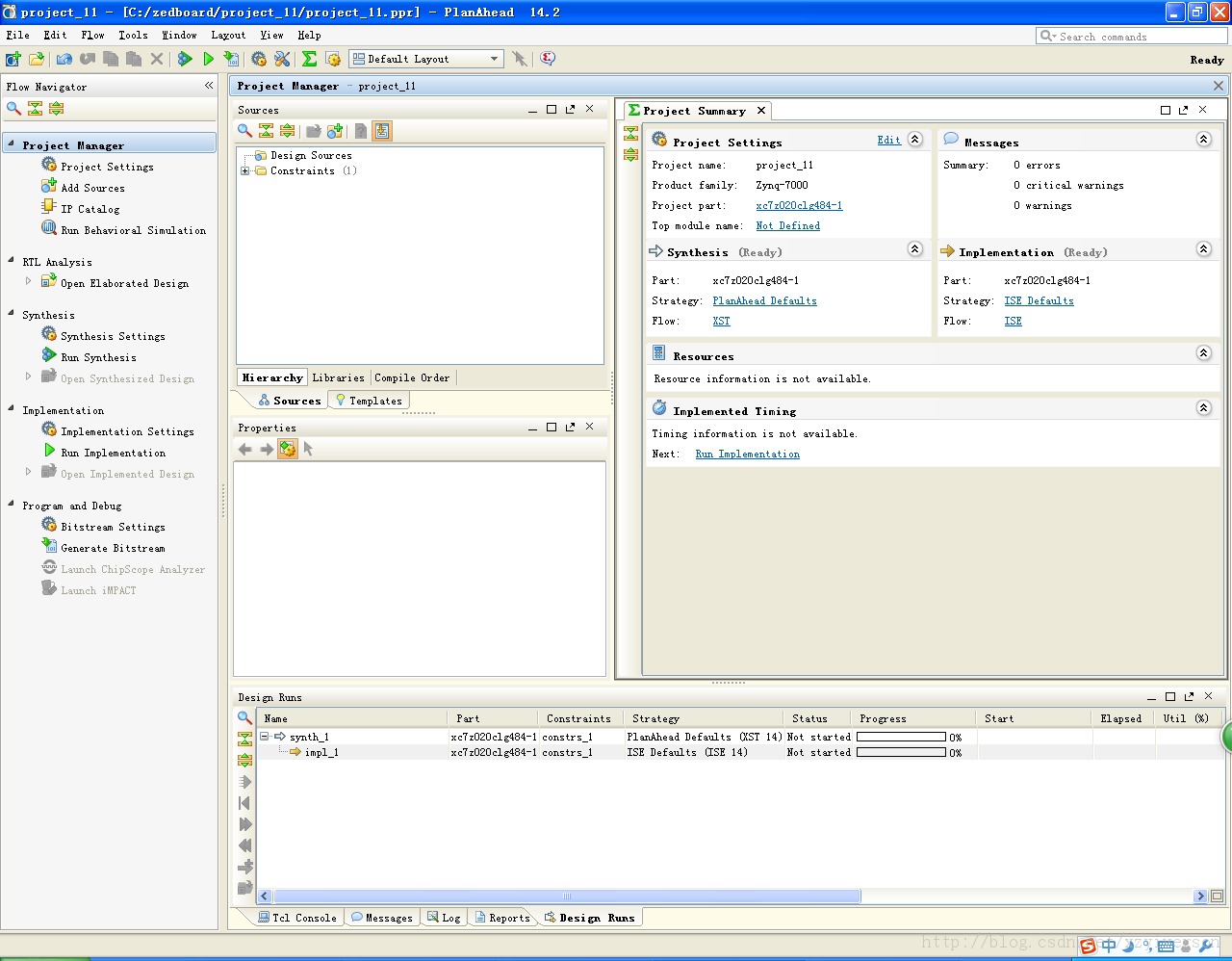Click the Search commands input field
The image size is (1232, 961).
coord(1132,37)
